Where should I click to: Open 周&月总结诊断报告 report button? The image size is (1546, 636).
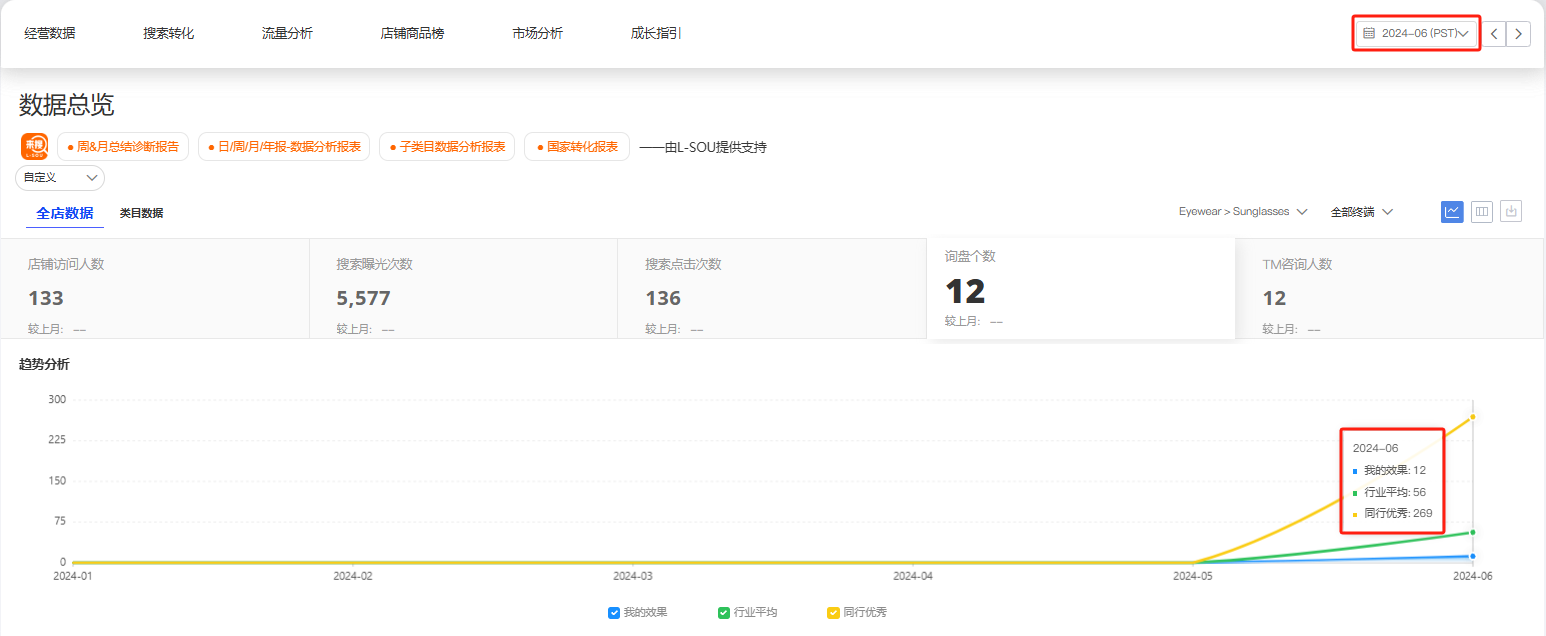coord(122,146)
